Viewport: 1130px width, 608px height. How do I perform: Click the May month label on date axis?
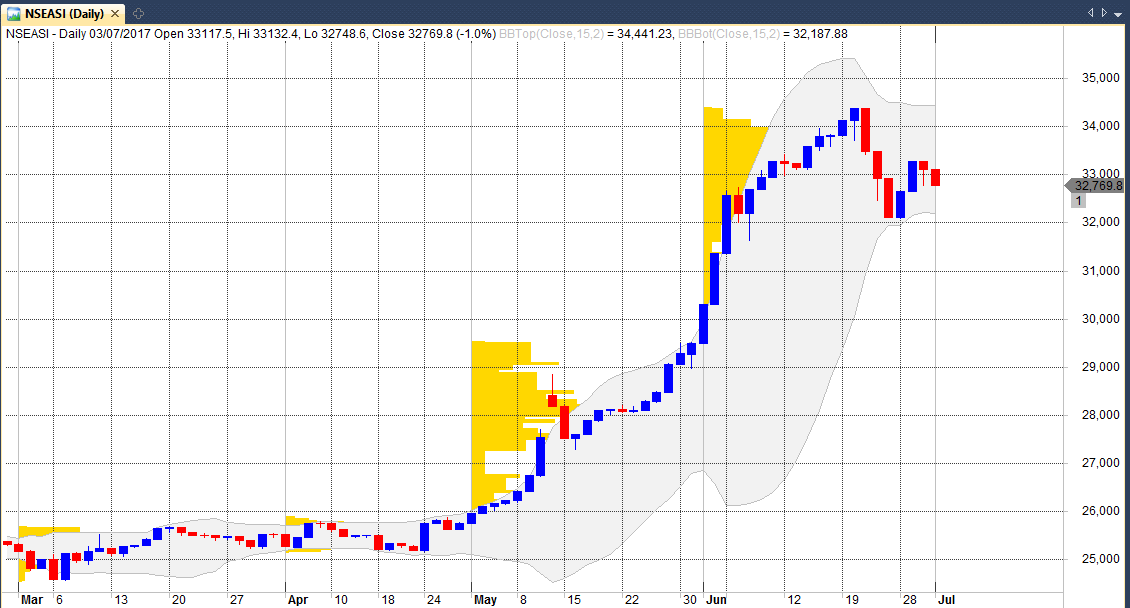click(485, 600)
